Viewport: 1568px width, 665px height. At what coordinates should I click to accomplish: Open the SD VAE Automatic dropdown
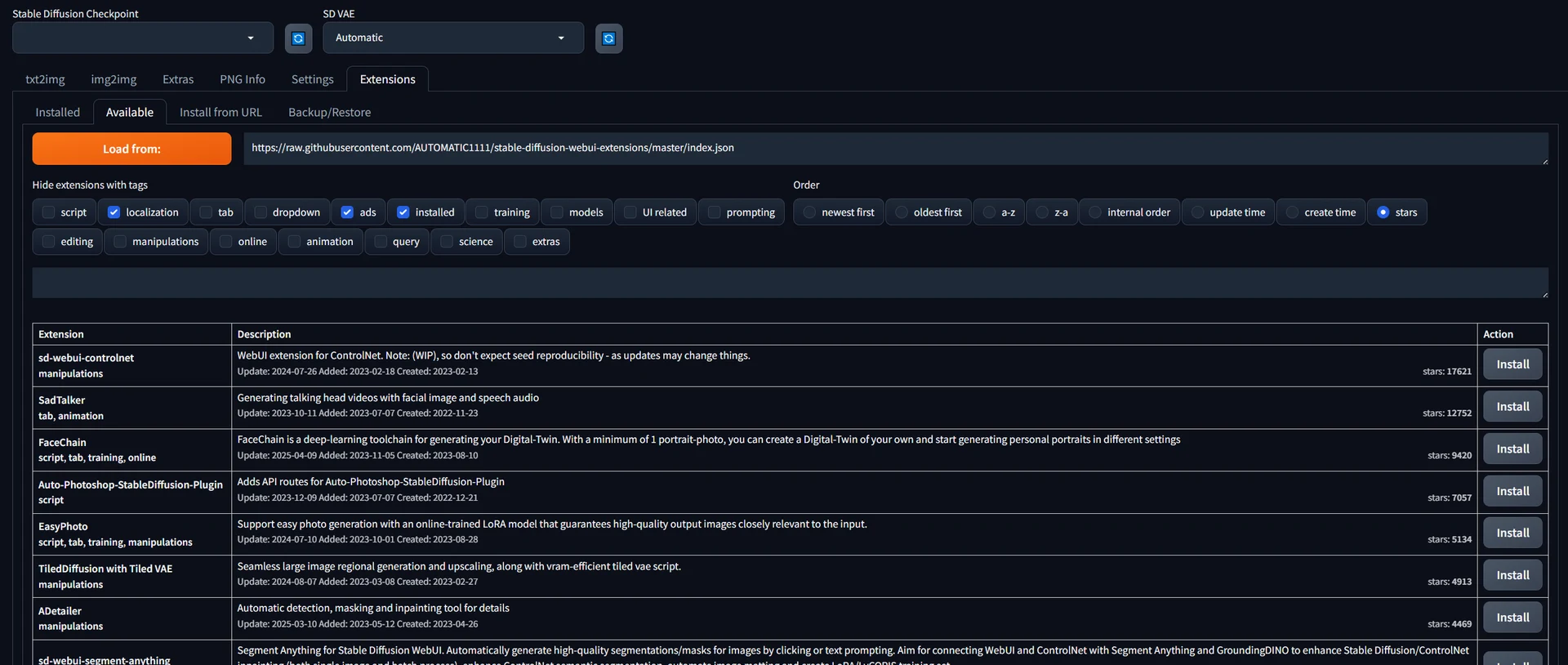[x=453, y=38]
